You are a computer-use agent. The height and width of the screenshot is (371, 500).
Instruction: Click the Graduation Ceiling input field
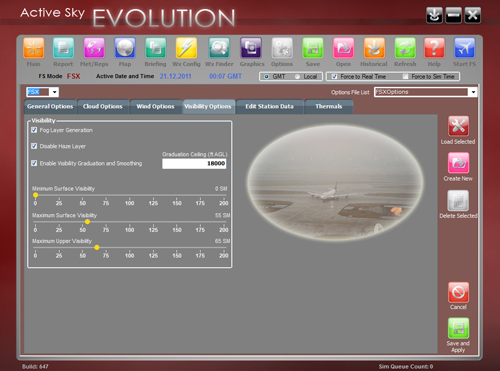194,163
